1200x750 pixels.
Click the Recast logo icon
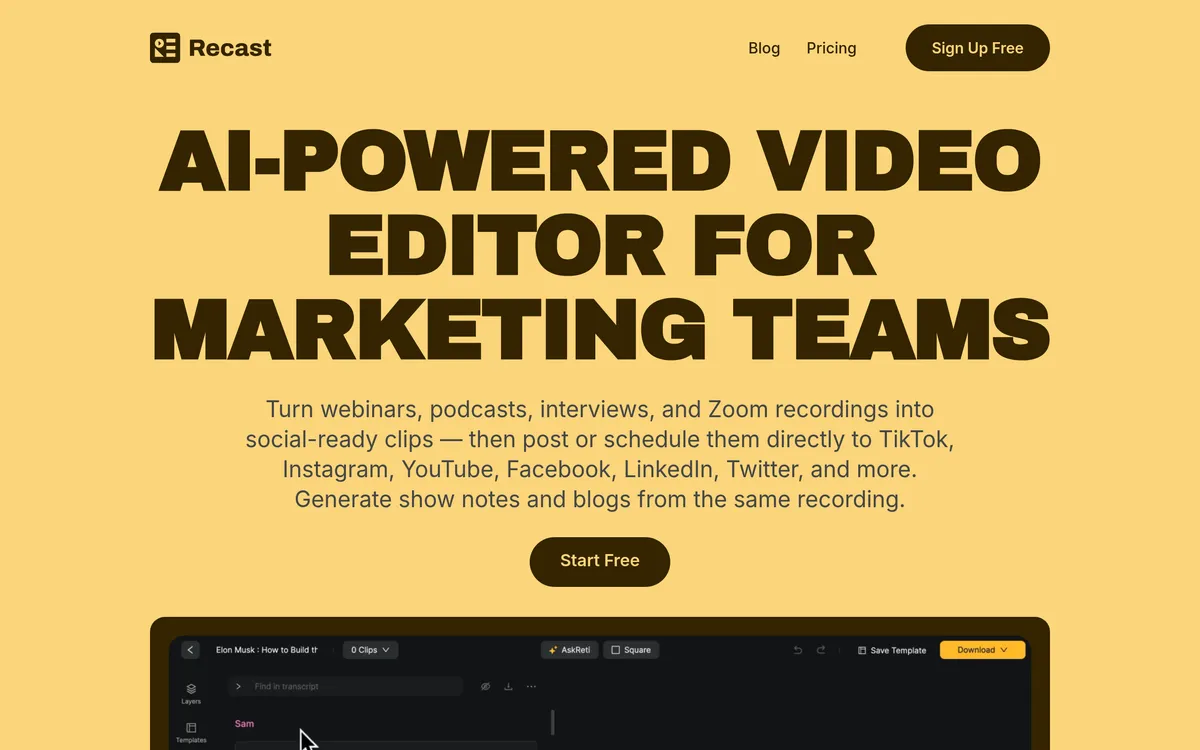tap(165, 48)
